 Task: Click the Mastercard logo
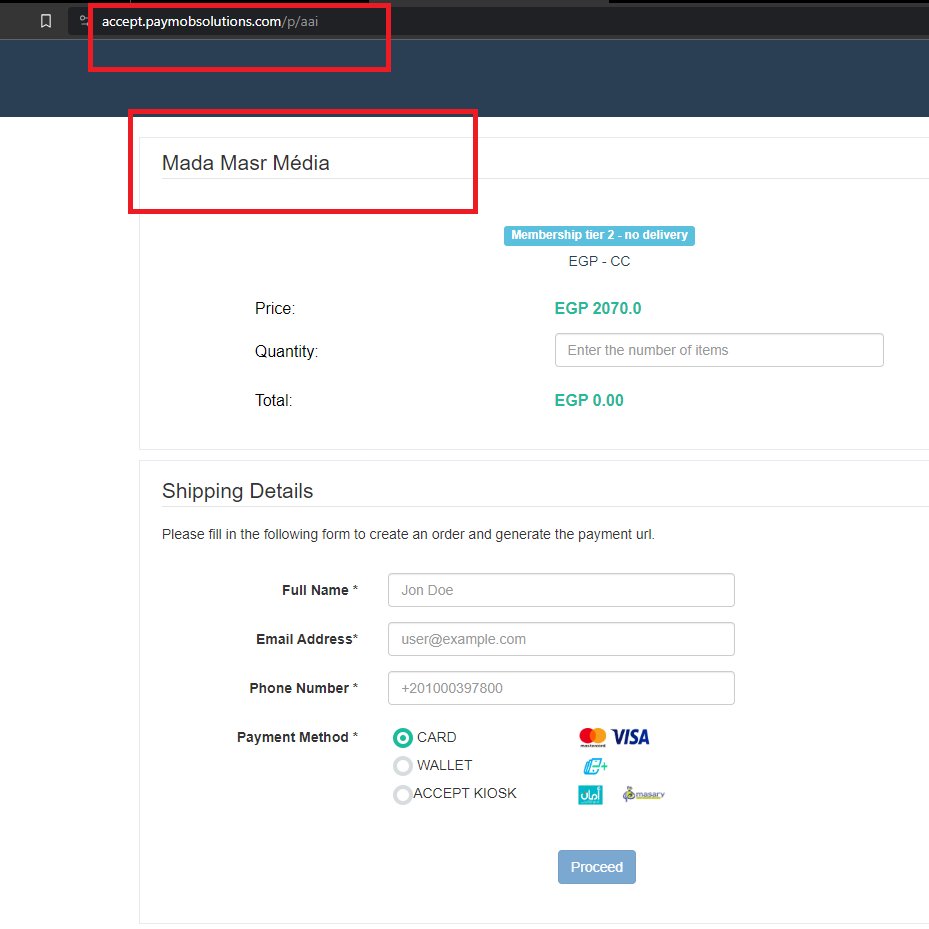click(592, 737)
